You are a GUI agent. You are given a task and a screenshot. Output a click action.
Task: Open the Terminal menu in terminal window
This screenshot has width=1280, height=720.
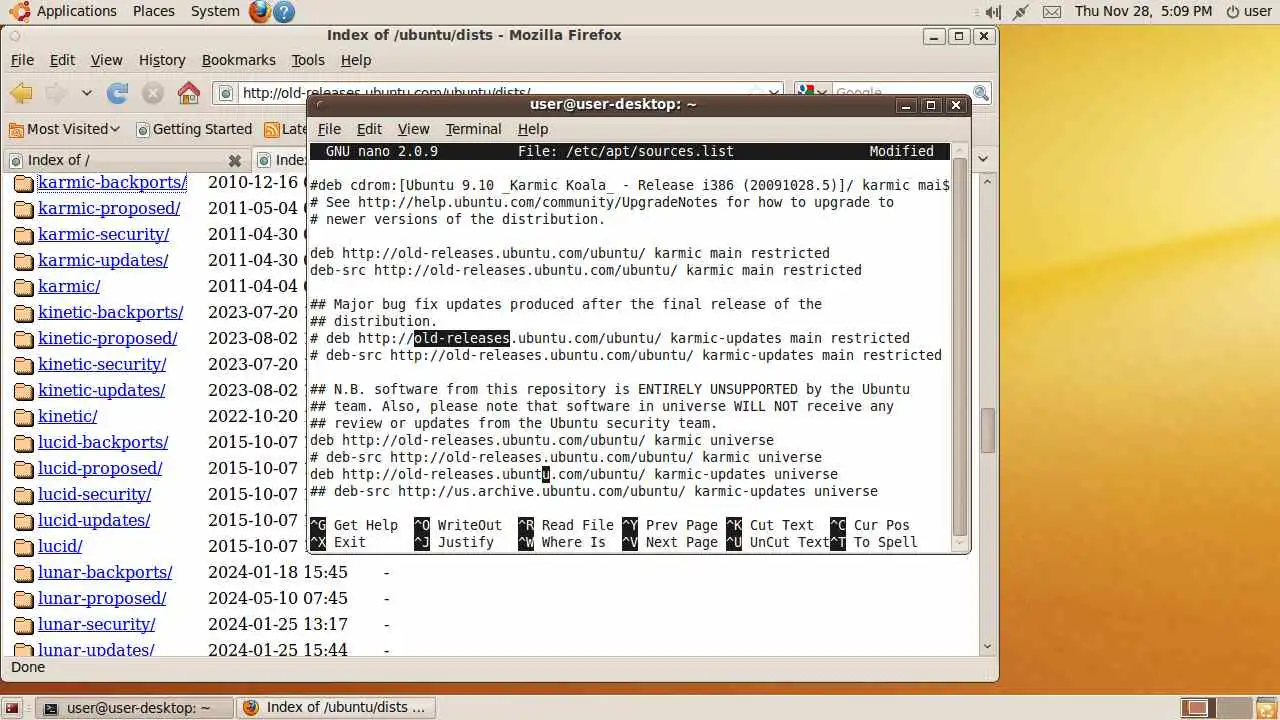tap(473, 129)
